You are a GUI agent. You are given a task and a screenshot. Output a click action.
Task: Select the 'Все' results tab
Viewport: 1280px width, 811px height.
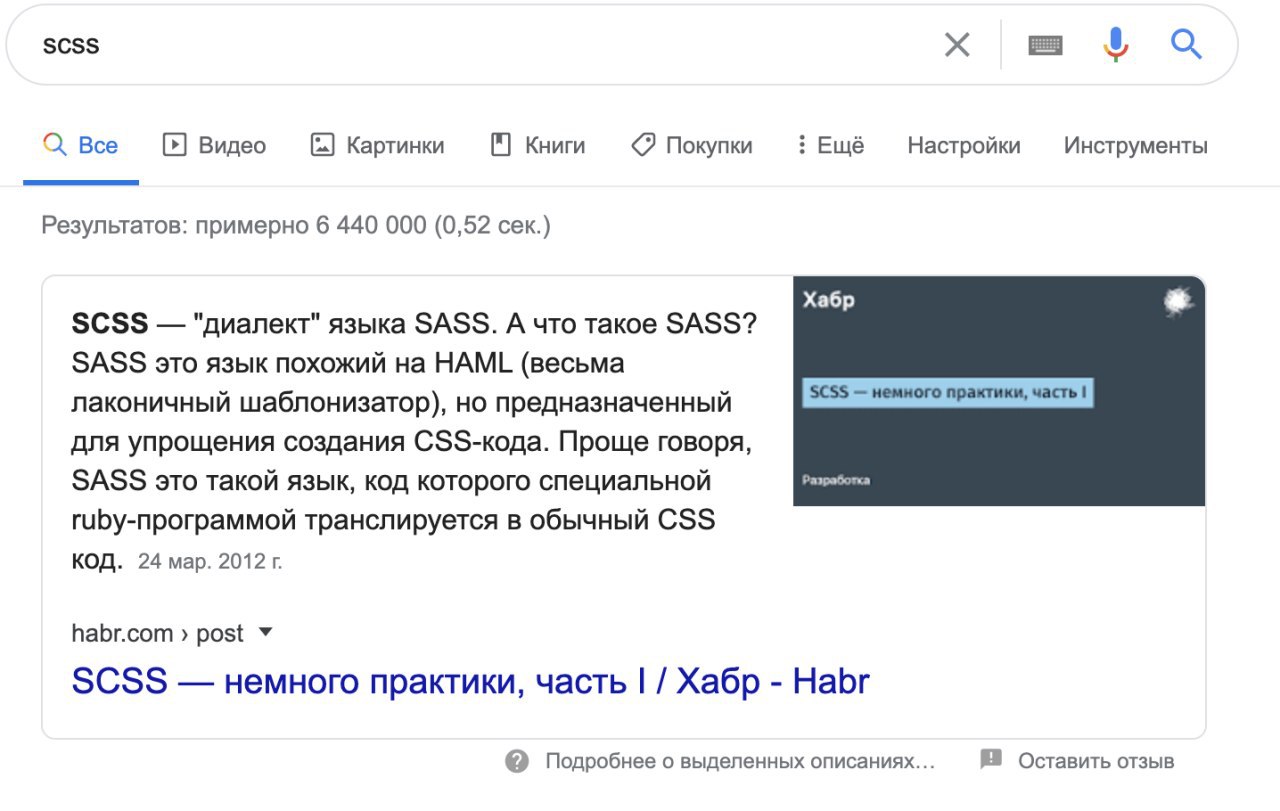pyautogui.click(x=81, y=145)
